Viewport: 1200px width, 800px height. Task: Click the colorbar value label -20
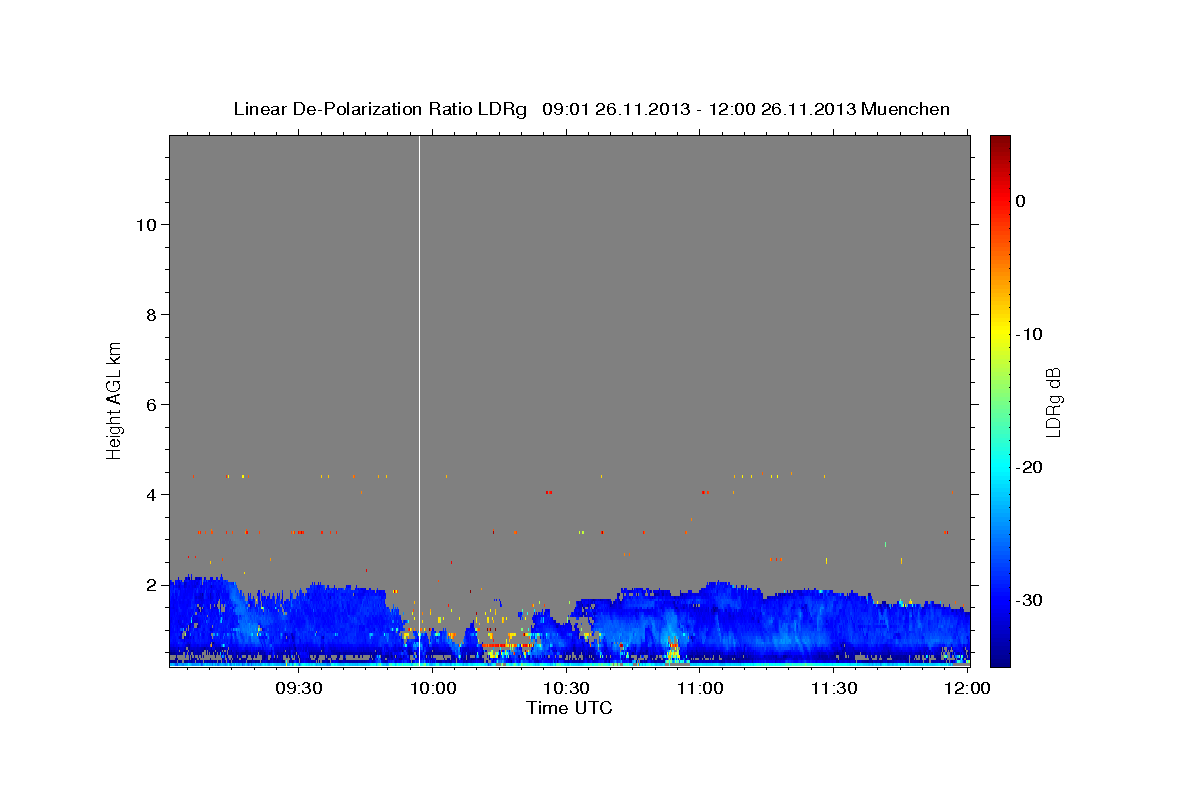[x=1029, y=467]
